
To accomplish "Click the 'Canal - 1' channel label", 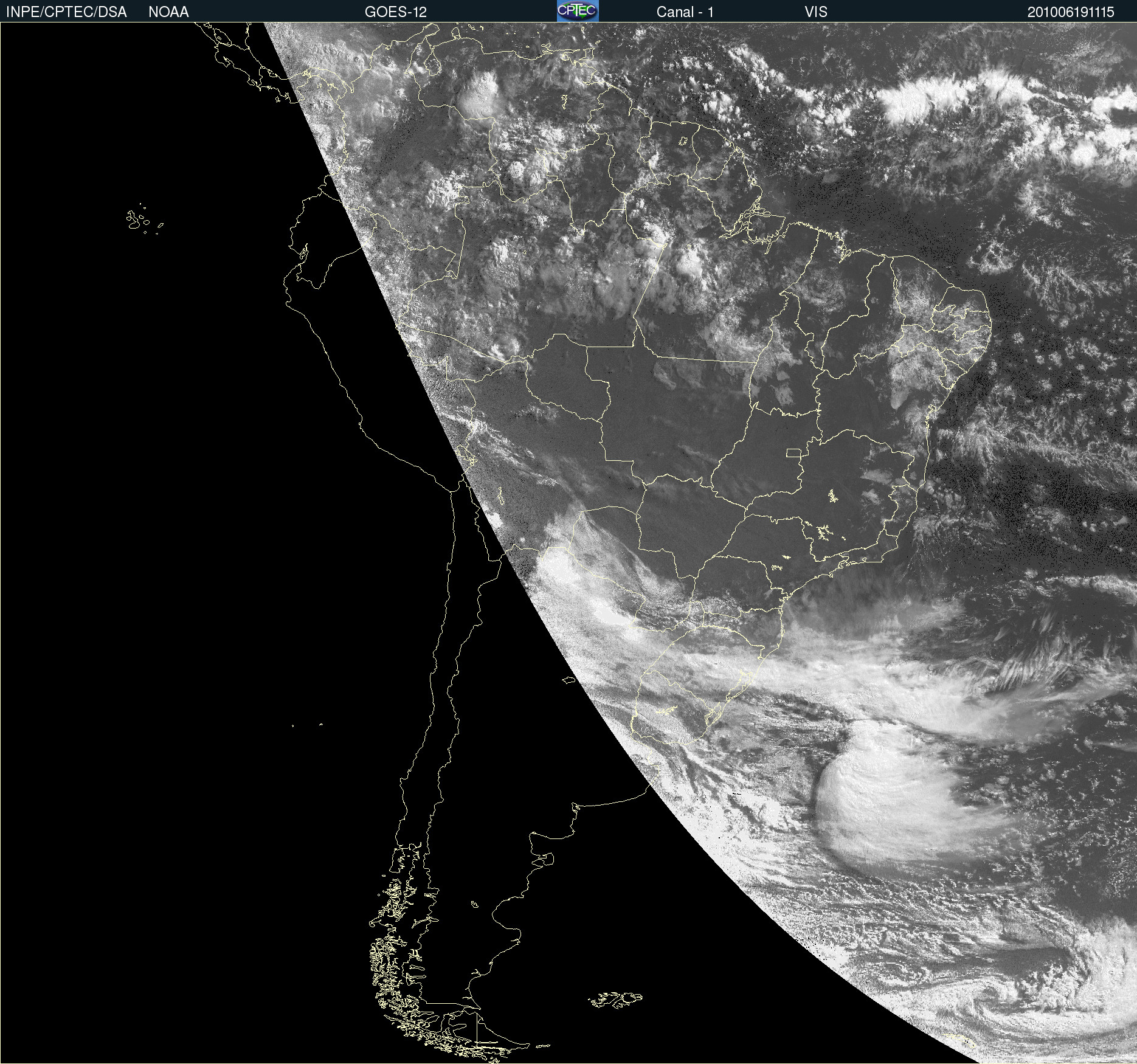I will pos(685,12).
